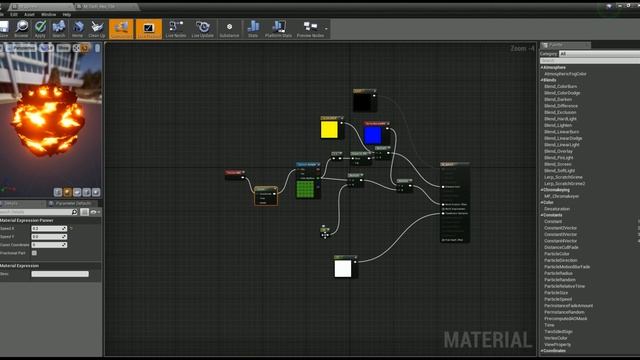Select Blend_ColorBurn in the Palette
The height and width of the screenshot is (360, 640).
click(560, 87)
